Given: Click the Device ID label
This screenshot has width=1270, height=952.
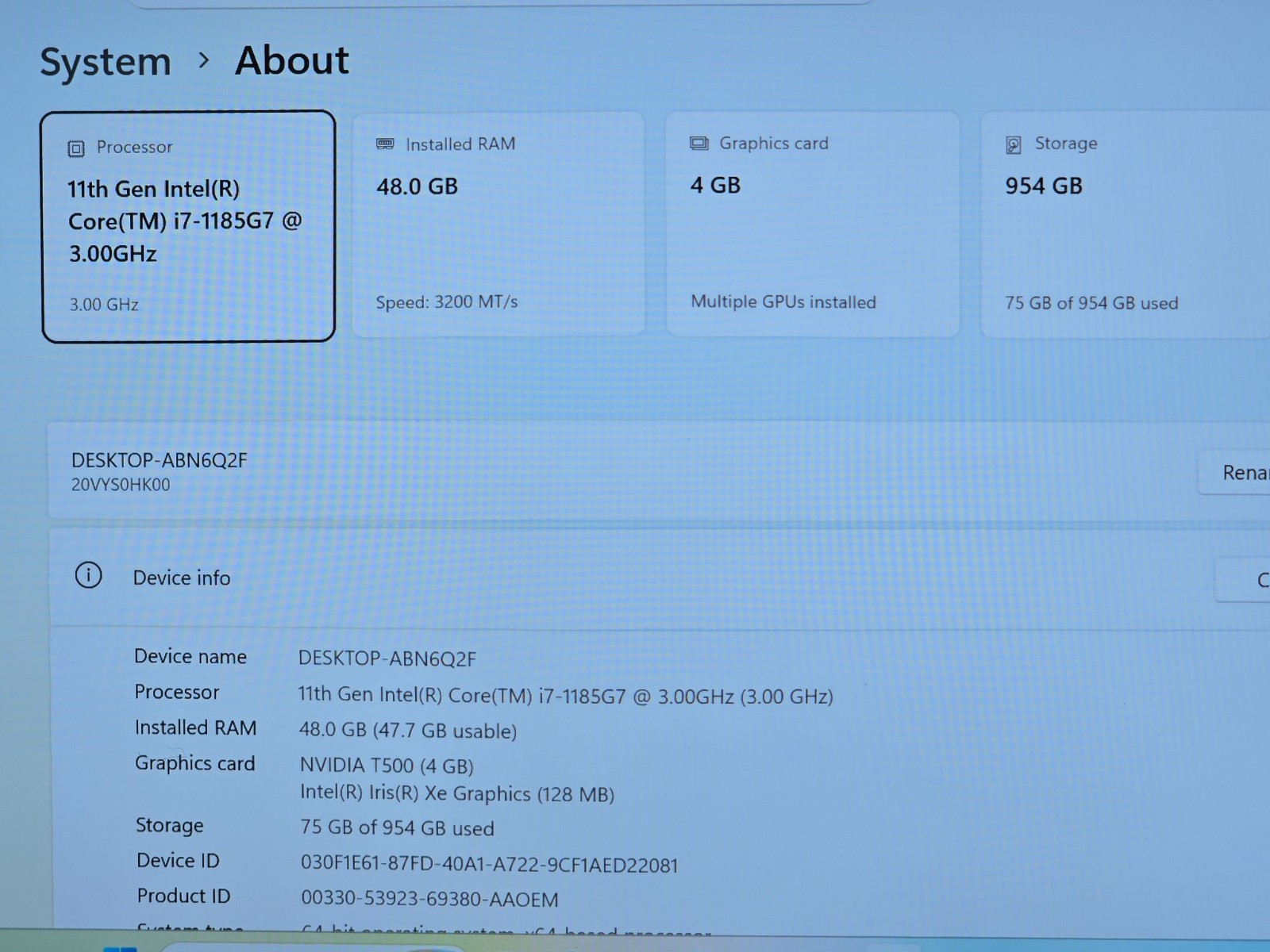Looking at the screenshot, I should pos(178,861).
